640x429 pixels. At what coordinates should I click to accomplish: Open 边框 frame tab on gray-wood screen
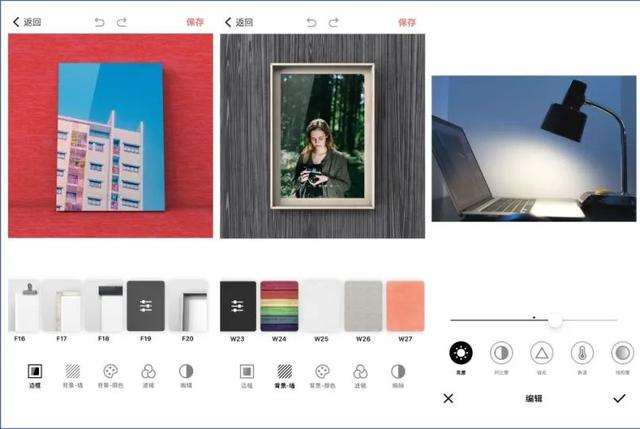pyautogui.click(x=247, y=376)
